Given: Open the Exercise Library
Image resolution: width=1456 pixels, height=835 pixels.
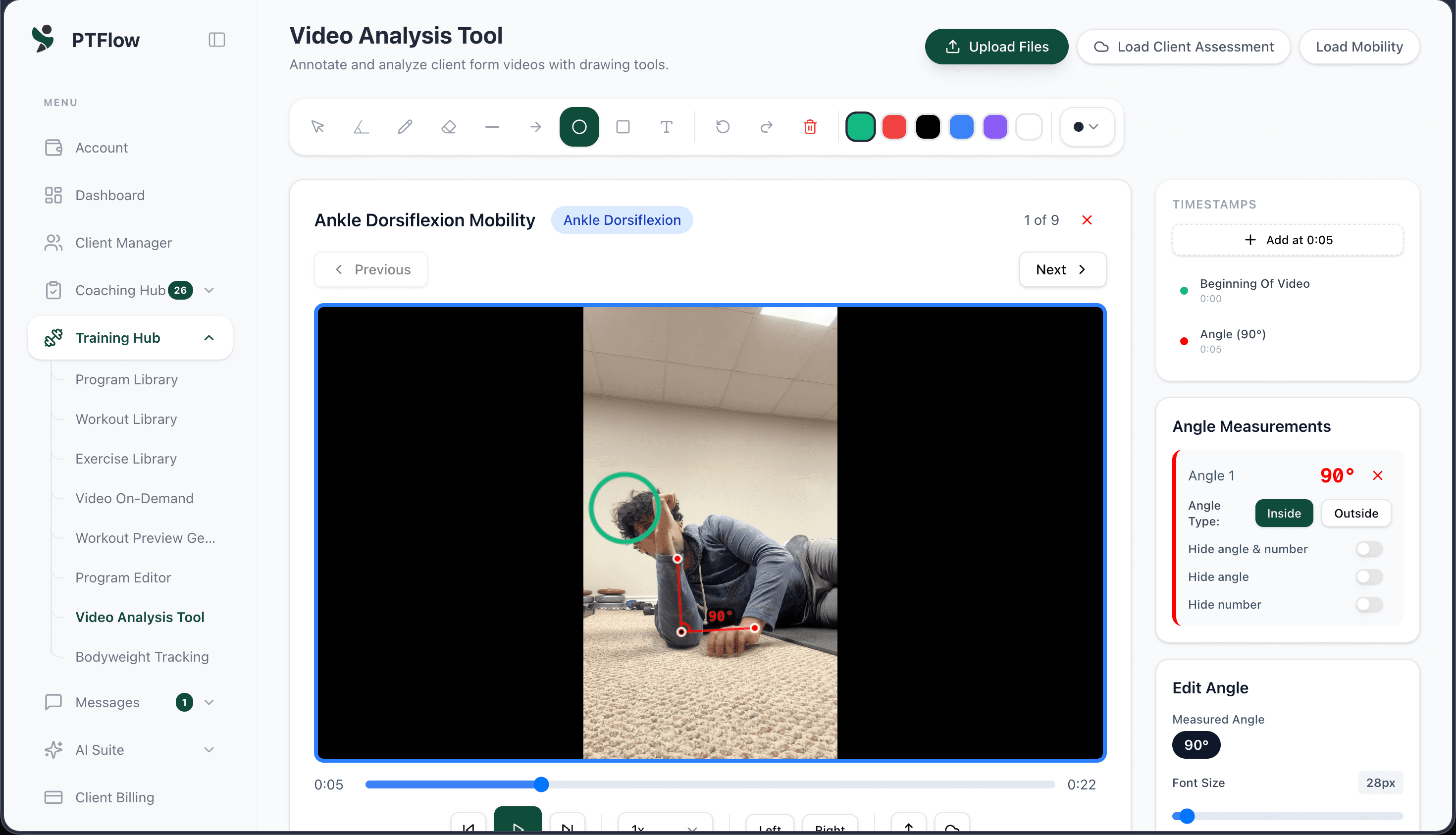Looking at the screenshot, I should [x=126, y=459].
